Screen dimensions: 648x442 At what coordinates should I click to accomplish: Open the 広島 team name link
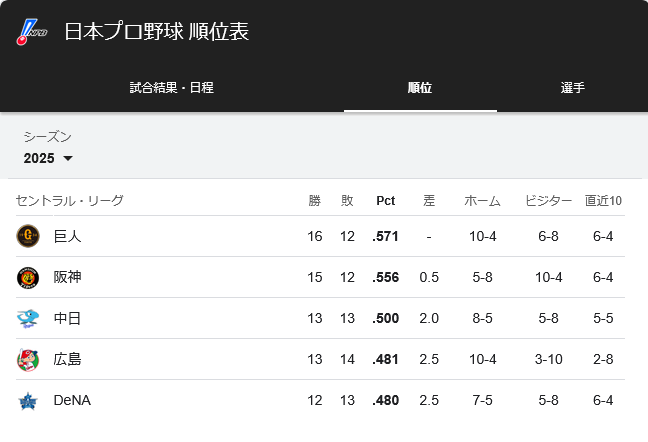click(67, 359)
